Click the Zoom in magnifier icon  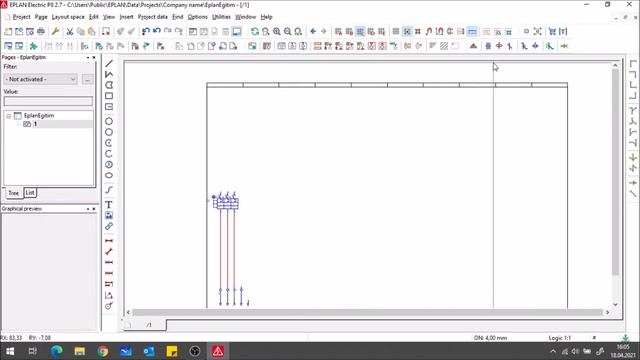pyautogui.click(x=277, y=31)
